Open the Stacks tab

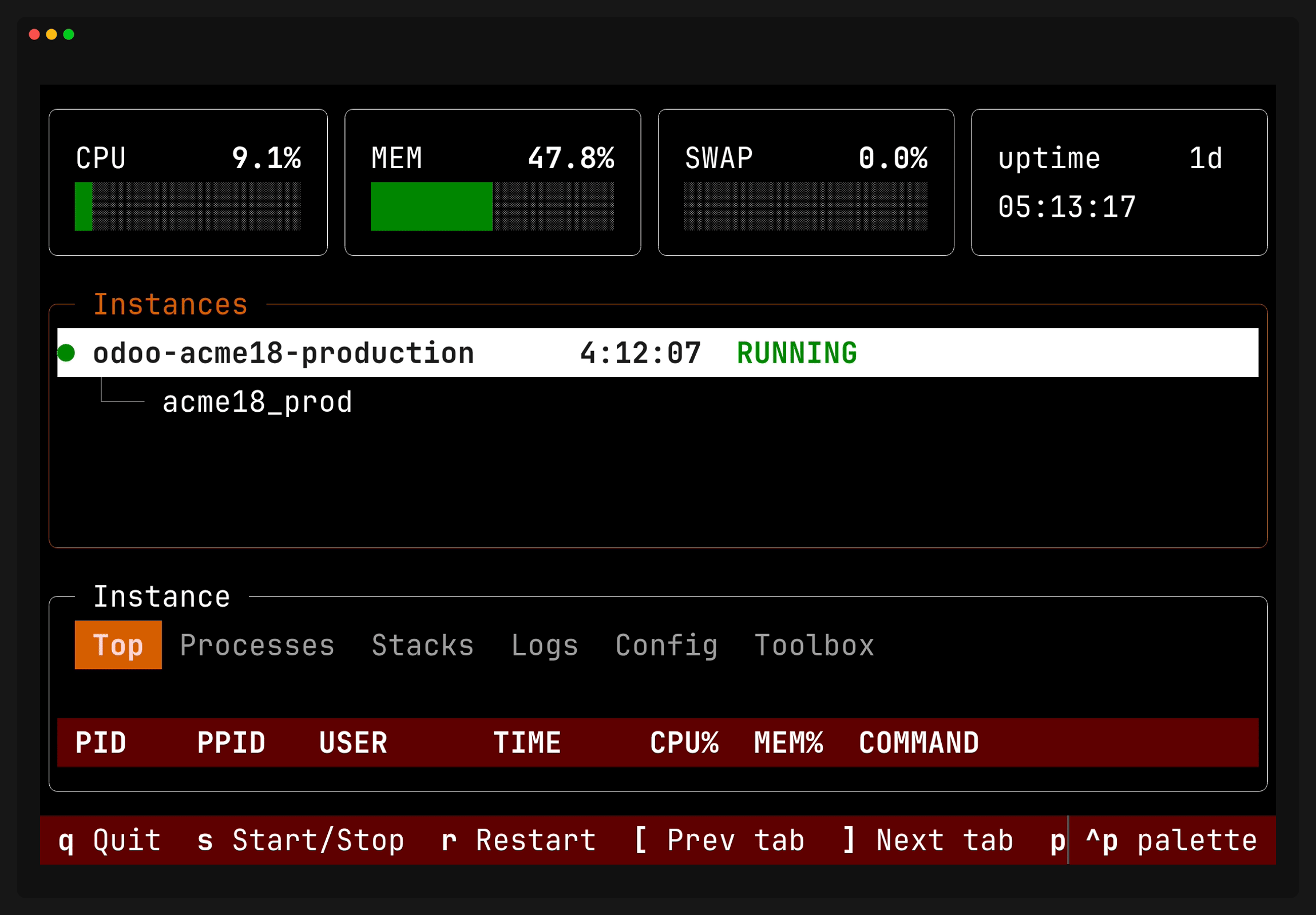pyautogui.click(x=423, y=645)
